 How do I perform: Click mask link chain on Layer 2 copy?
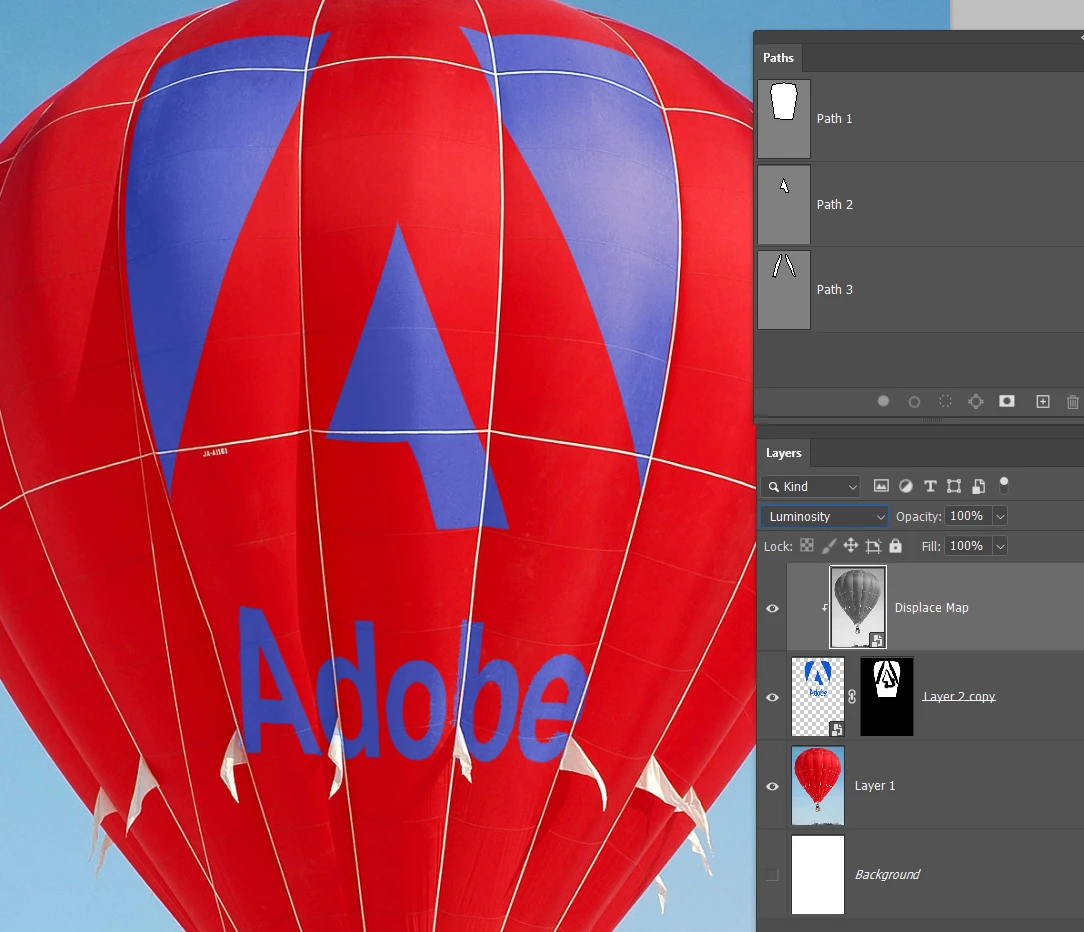point(852,697)
